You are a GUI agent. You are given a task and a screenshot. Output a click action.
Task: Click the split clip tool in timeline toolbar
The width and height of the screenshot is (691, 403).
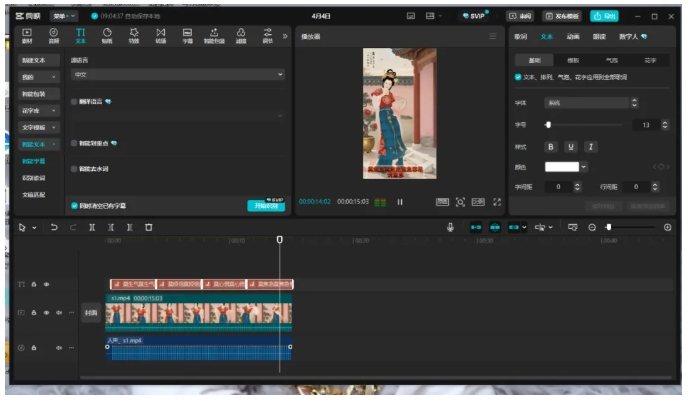[92, 227]
